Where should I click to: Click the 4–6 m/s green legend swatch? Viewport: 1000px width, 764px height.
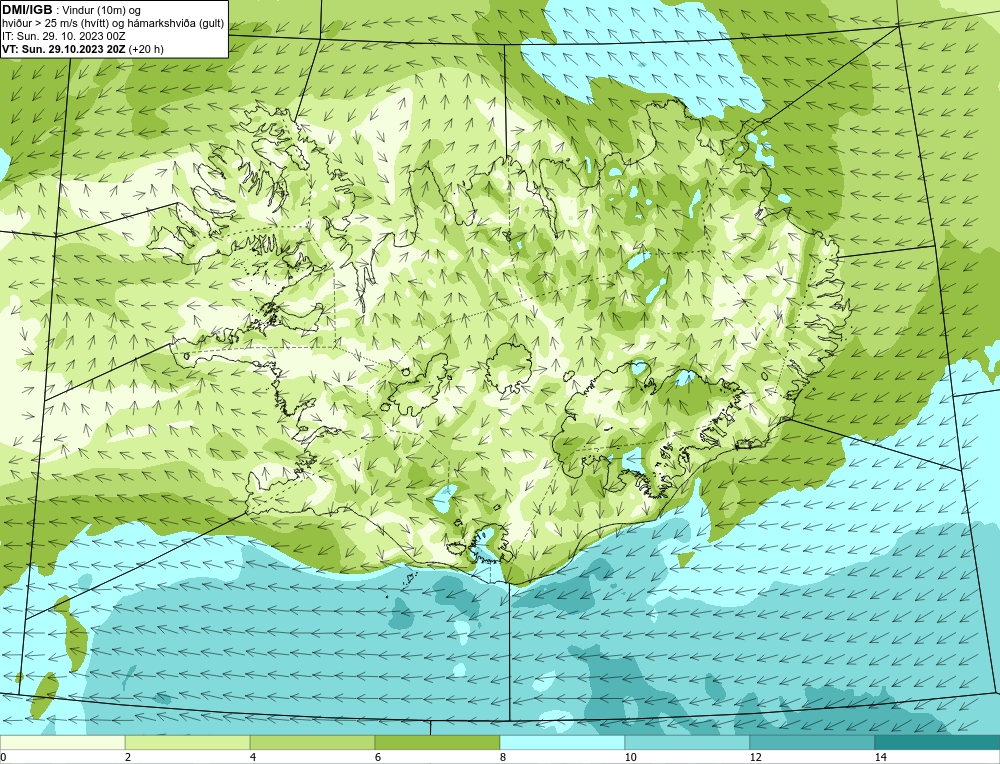pos(312,742)
